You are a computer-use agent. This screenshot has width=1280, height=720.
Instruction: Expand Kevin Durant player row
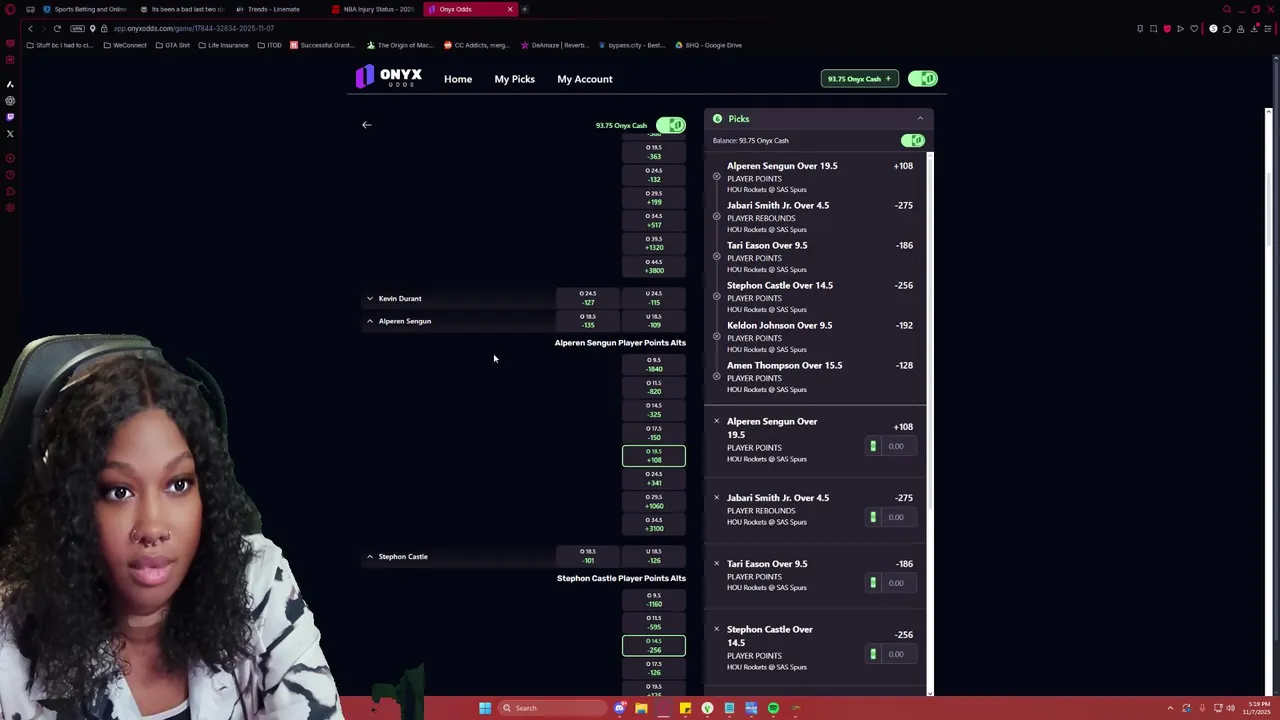370,298
